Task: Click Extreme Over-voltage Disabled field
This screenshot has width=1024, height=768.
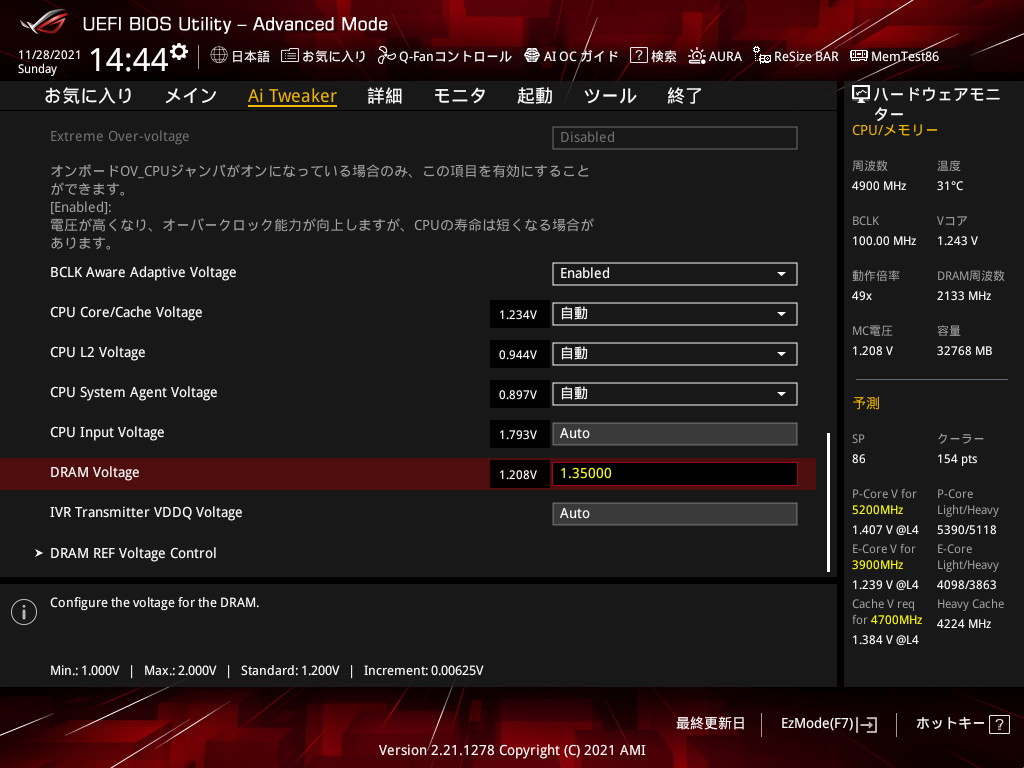Action: tap(675, 138)
